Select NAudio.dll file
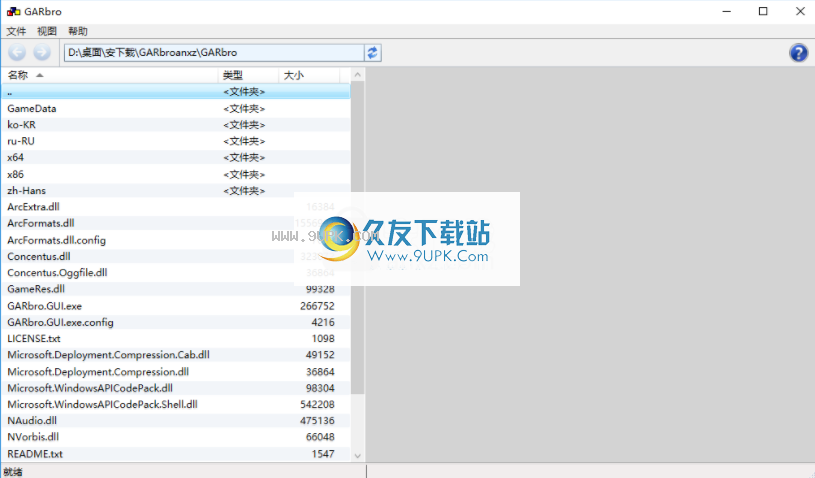815x478 pixels. coord(176,420)
